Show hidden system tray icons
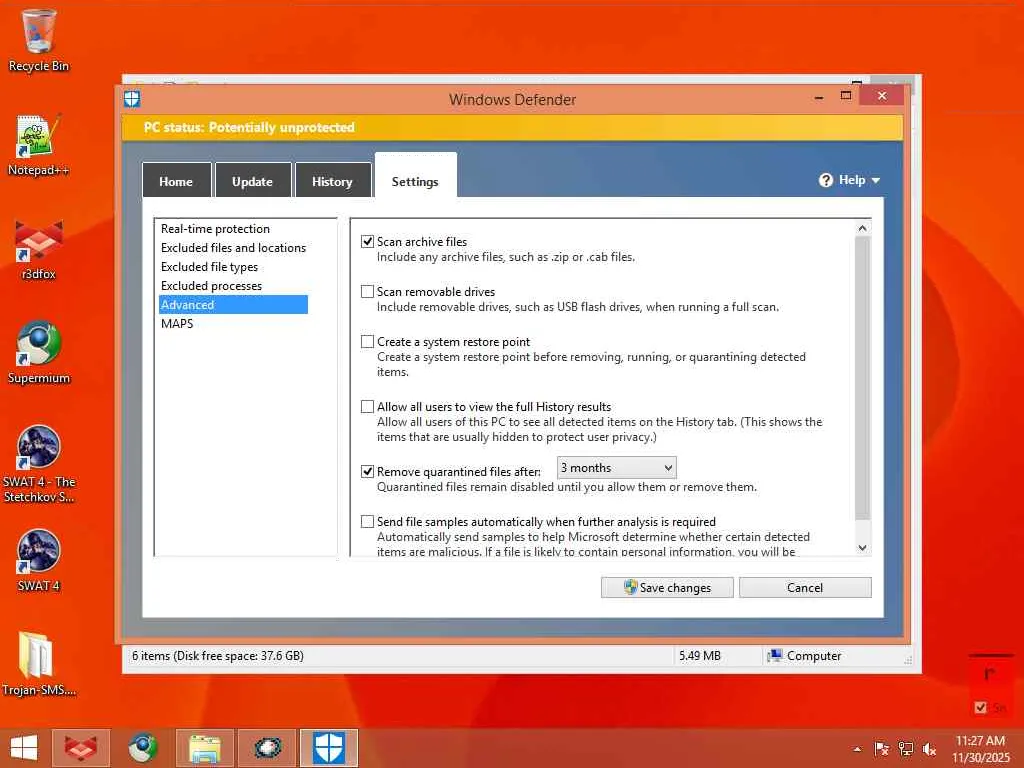Viewport: 1024px width, 768px height. click(857, 749)
